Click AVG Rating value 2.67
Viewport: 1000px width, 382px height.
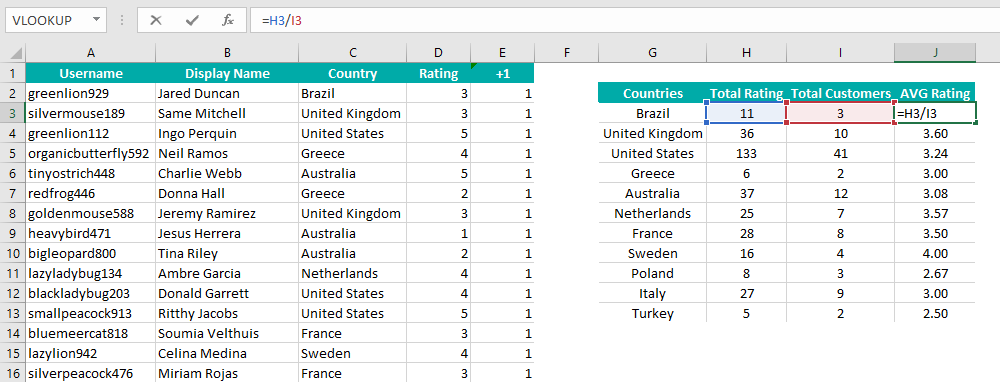point(935,274)
